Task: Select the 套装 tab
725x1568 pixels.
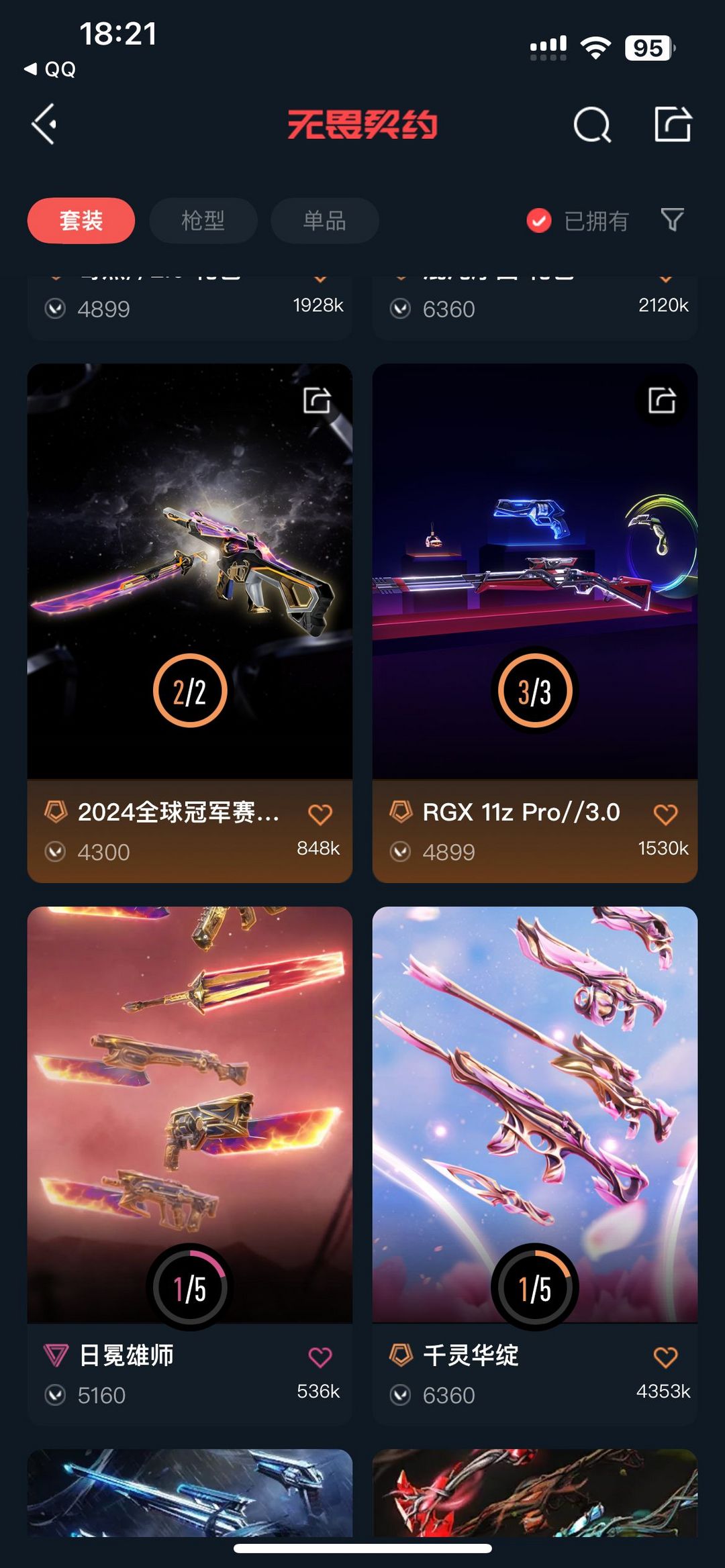Action: [81, 220]
